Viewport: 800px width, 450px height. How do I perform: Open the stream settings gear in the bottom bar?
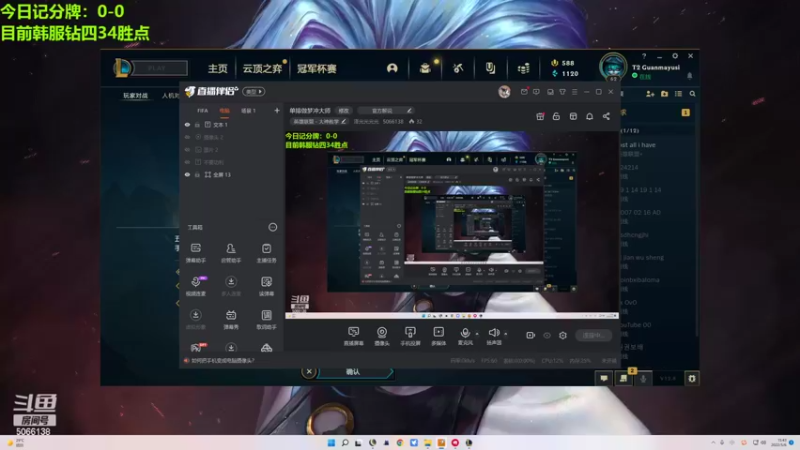563,335
